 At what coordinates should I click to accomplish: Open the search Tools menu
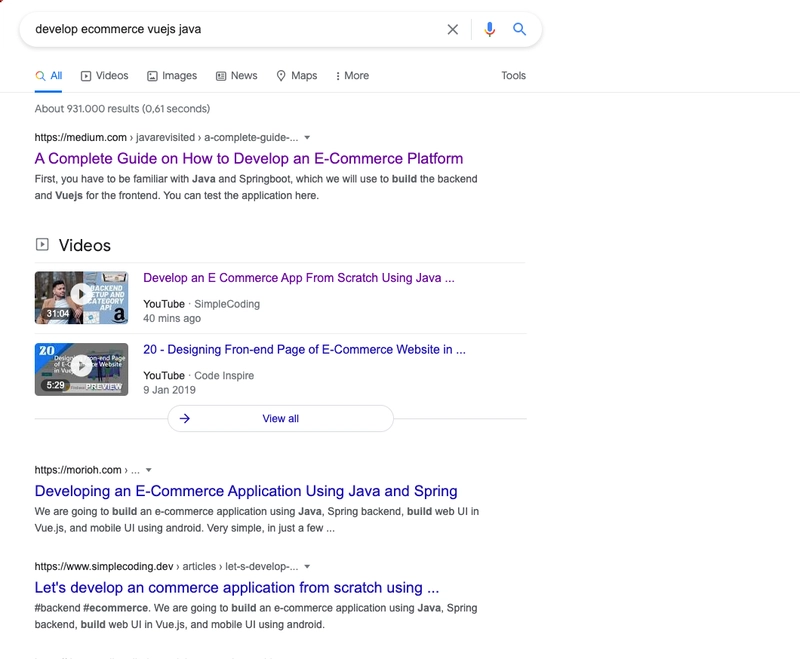click(513, 75)
